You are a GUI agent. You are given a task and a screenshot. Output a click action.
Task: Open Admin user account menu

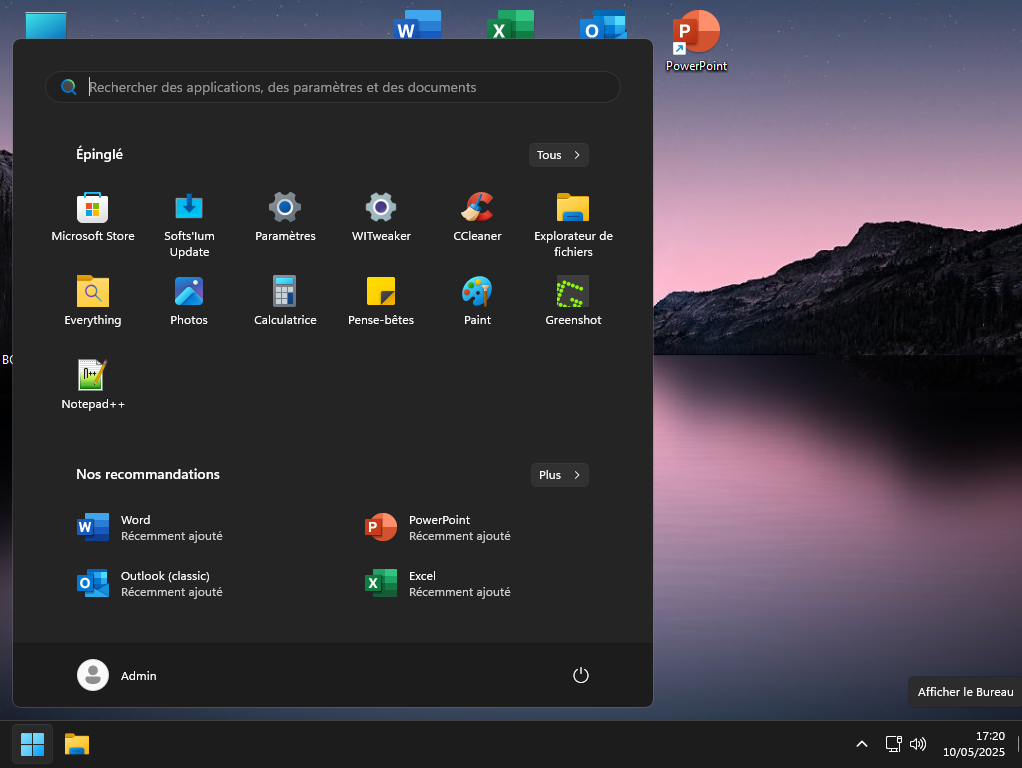point(117,675)
